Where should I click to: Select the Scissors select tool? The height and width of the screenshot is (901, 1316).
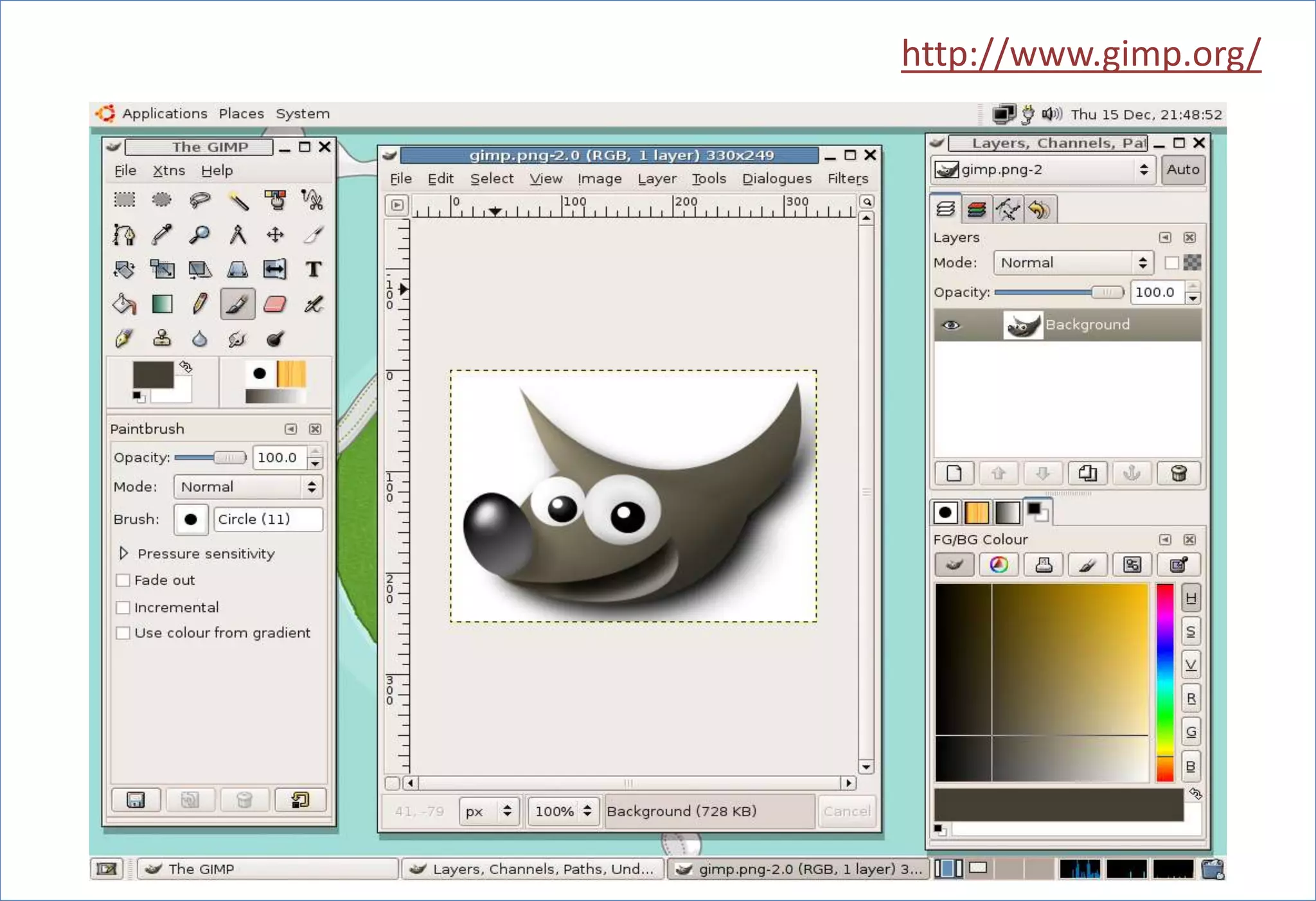point(313,200)
